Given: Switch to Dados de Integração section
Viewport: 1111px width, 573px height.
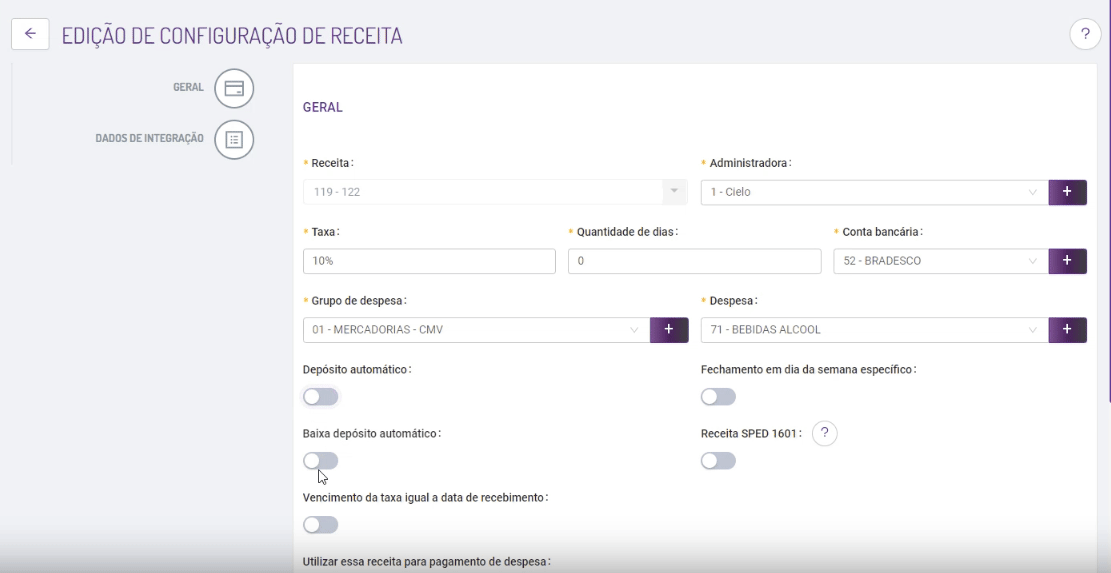Looking at the screenshot, I should (x=150, y=139).
